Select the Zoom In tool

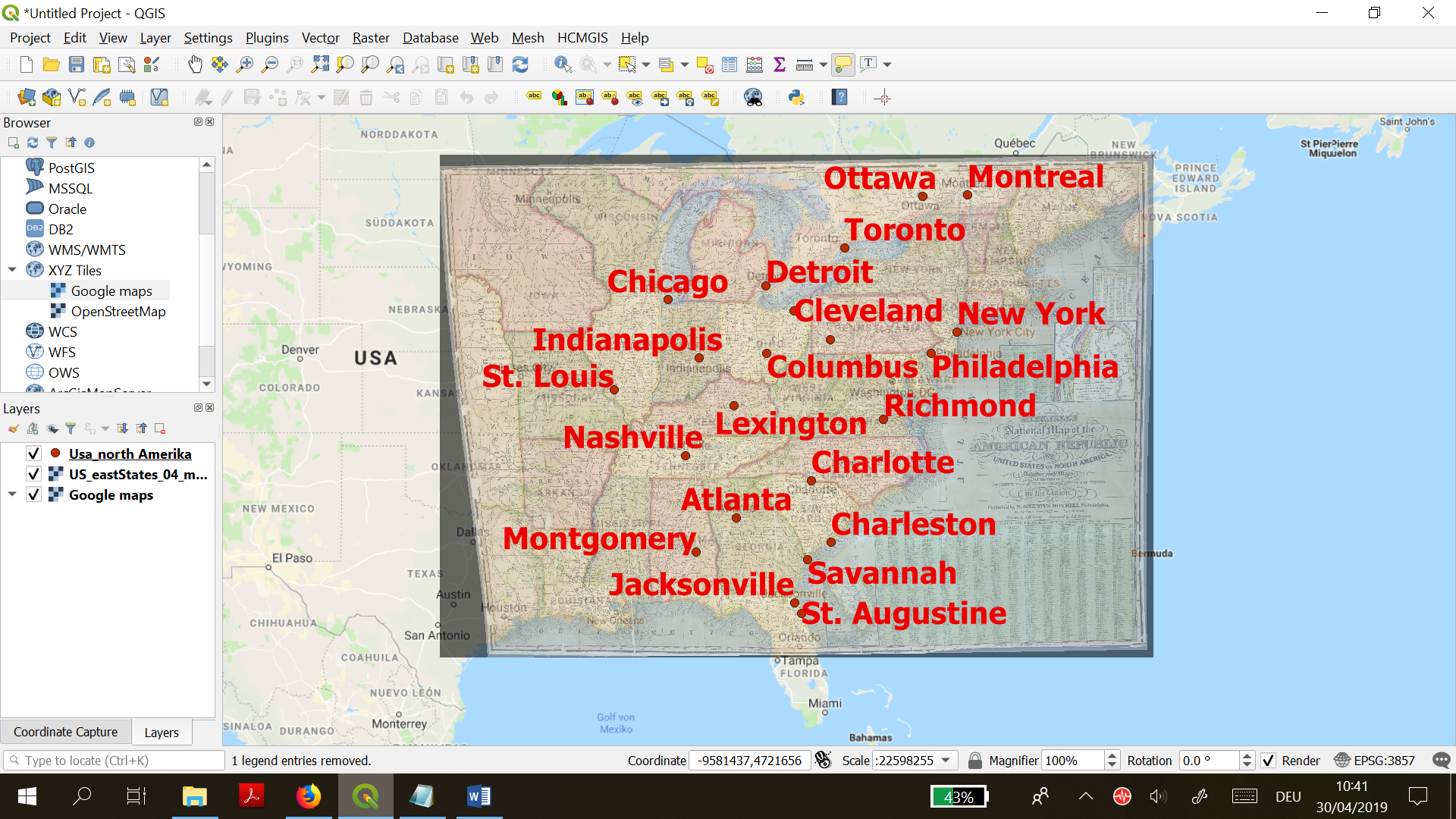click(x=245, y=64)
